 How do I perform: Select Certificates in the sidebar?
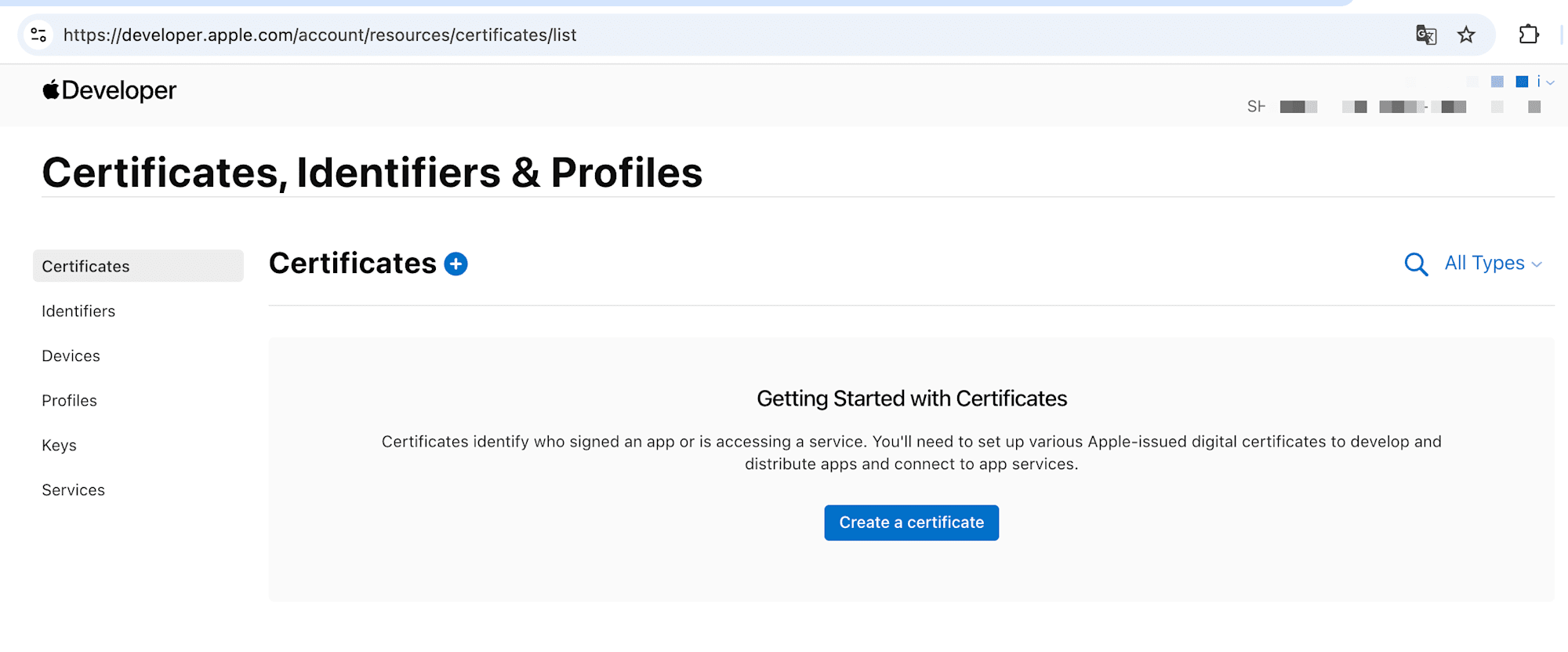86,267
